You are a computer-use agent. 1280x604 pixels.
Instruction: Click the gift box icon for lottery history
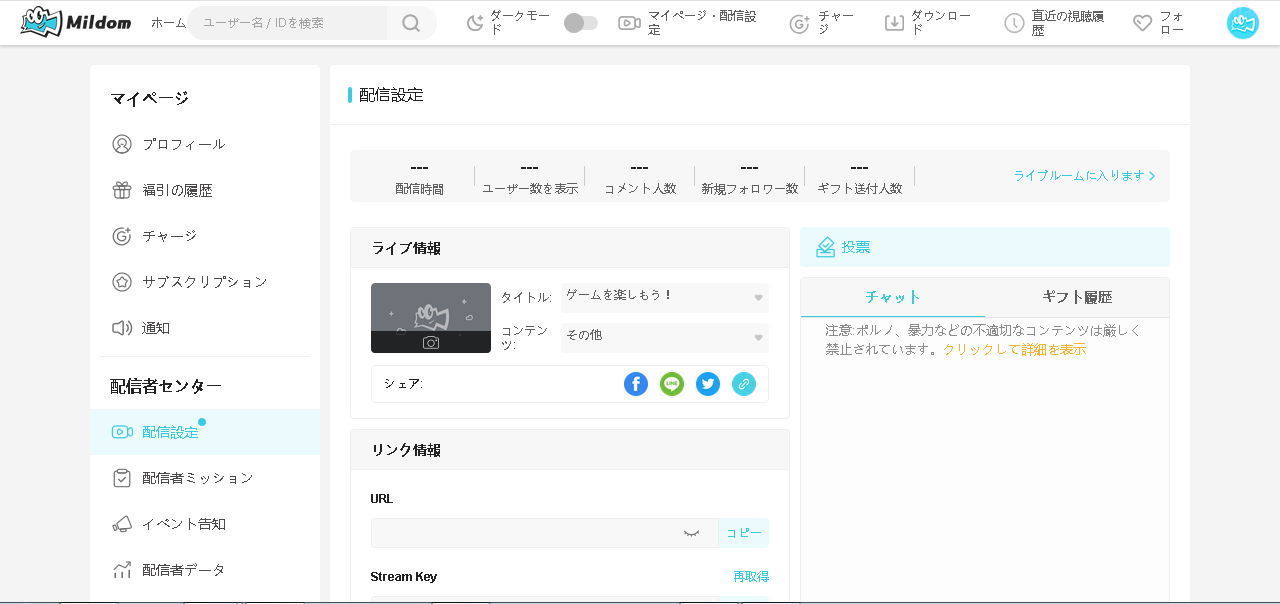coord(122,190)
